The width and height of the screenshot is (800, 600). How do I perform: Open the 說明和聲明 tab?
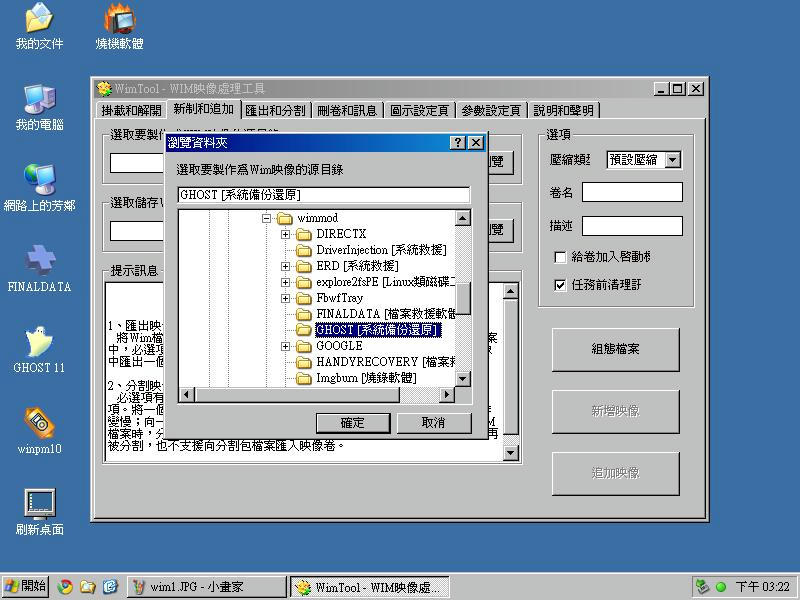click(563, 110)
